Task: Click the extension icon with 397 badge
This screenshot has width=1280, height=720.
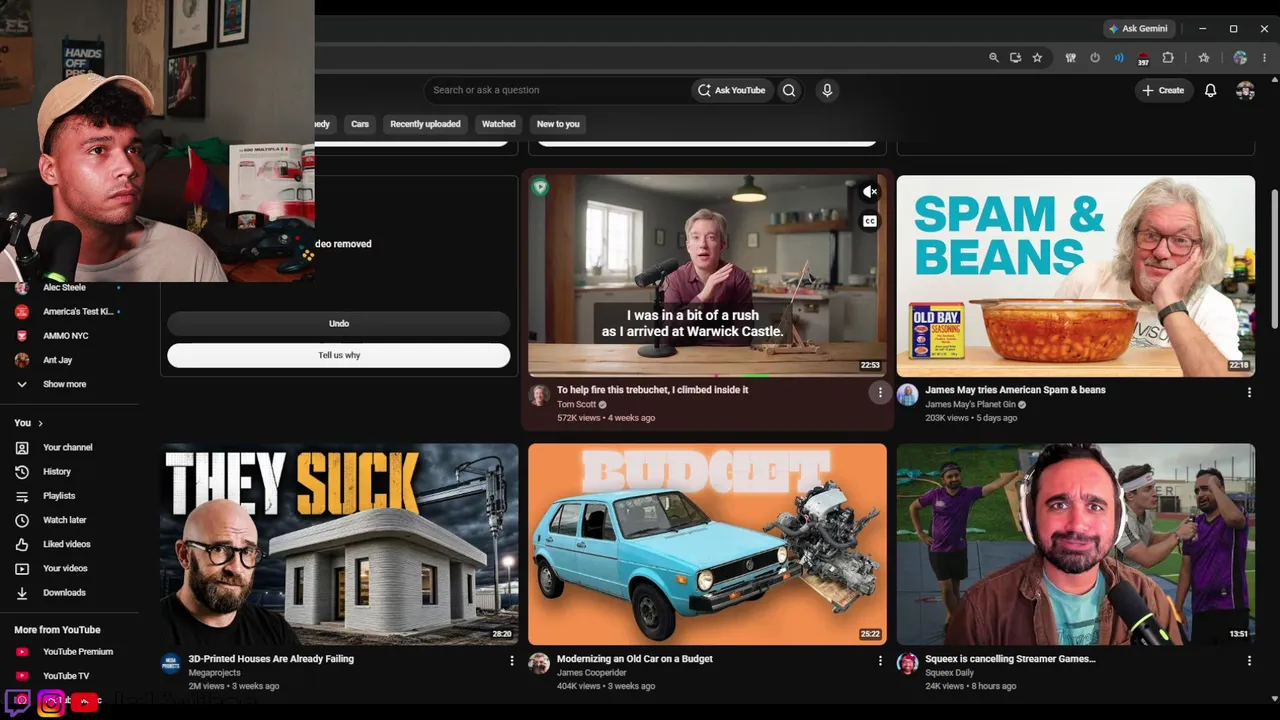Action: (x=1143, y=59)
